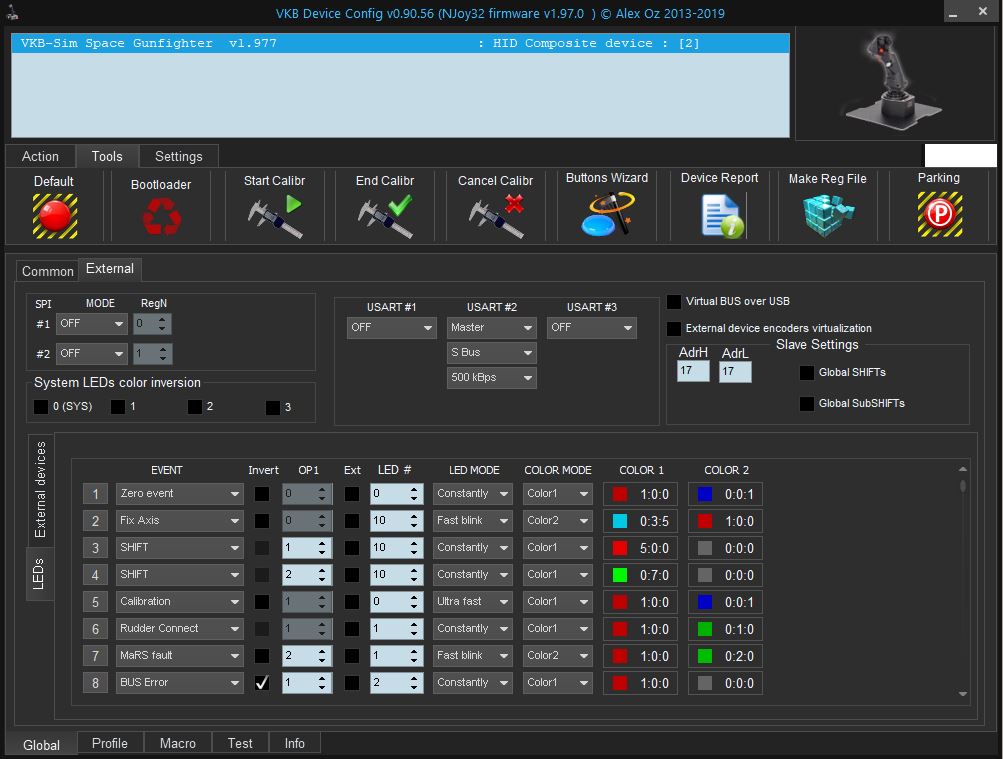Viewport: 1003px width, 759px height.
Task: Click the End Calibr caliper icon
Action: [385, 215]
